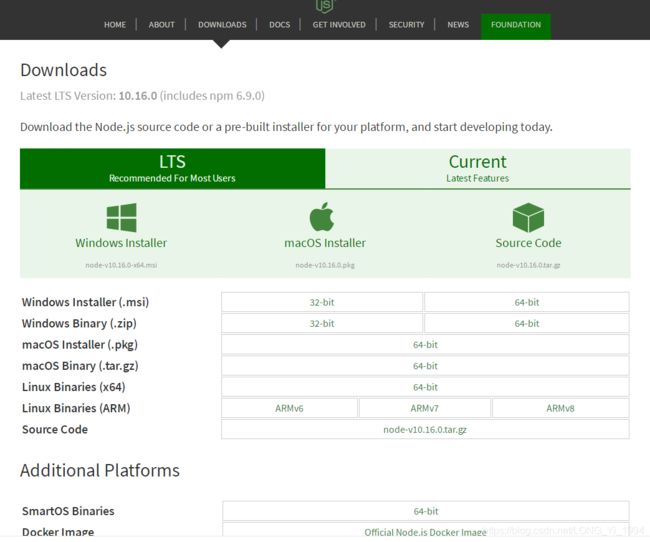Open the ABOUT nav item

(x=162, y=24)
